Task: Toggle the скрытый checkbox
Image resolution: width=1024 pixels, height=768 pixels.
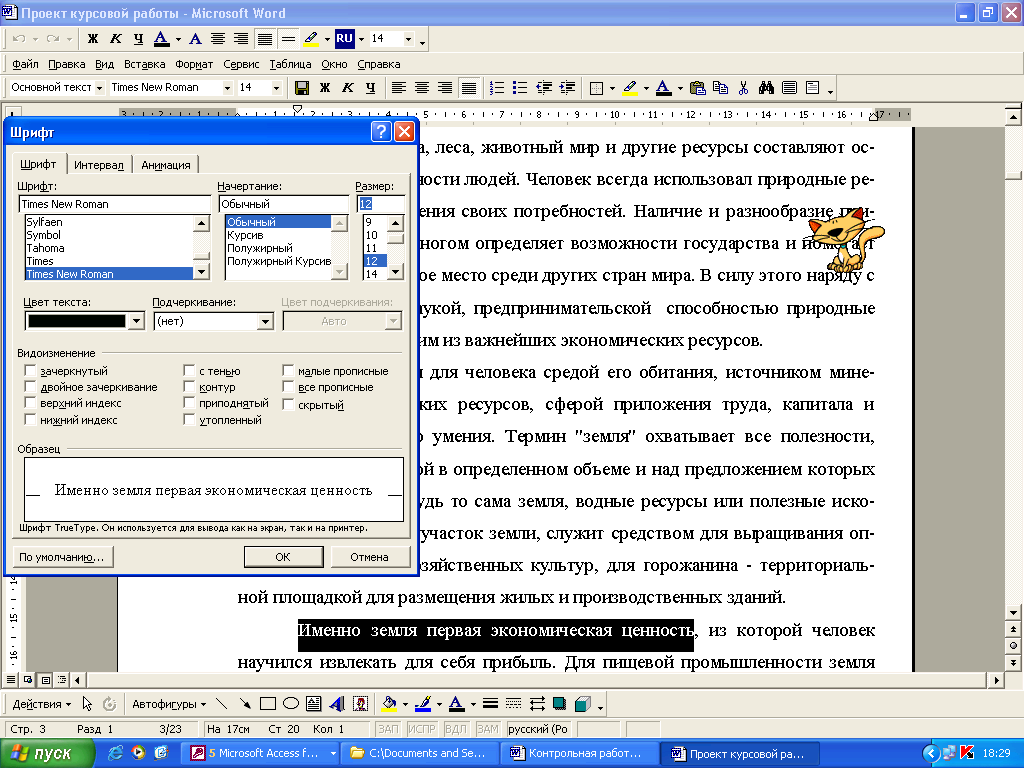Action: coord(288,404)
